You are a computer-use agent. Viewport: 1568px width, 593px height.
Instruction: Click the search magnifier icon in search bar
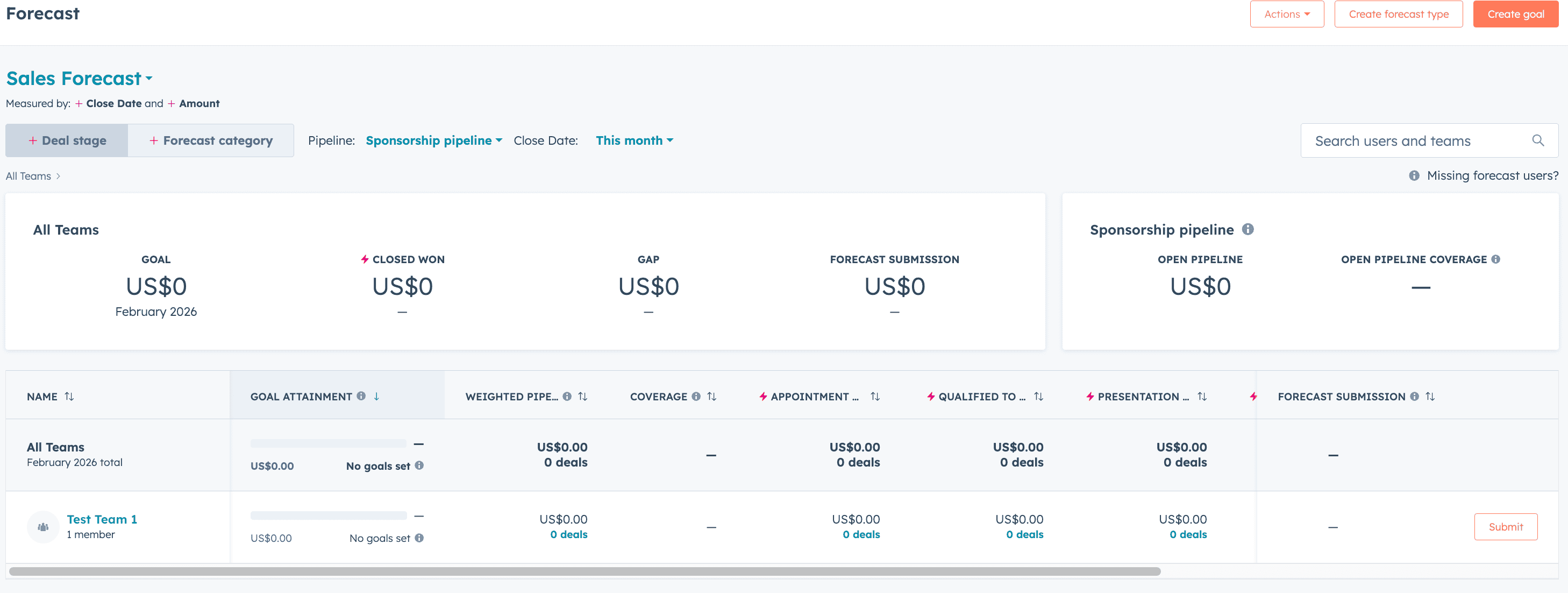[x=1538, y=140]
